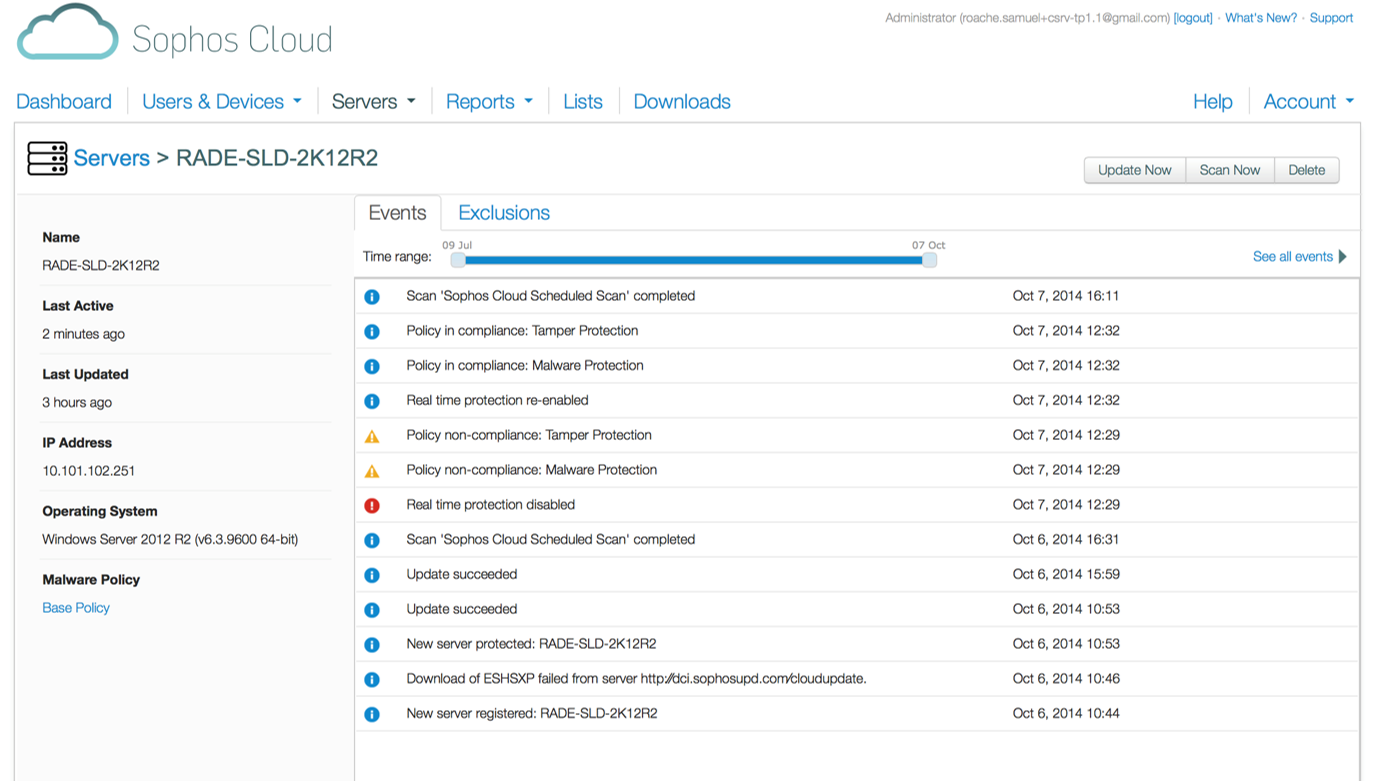Image resolution: width=1375 pixels, height=781 pixels.
Task: Go to the Dashboard menu item
Action: click(x=64, y=102)
